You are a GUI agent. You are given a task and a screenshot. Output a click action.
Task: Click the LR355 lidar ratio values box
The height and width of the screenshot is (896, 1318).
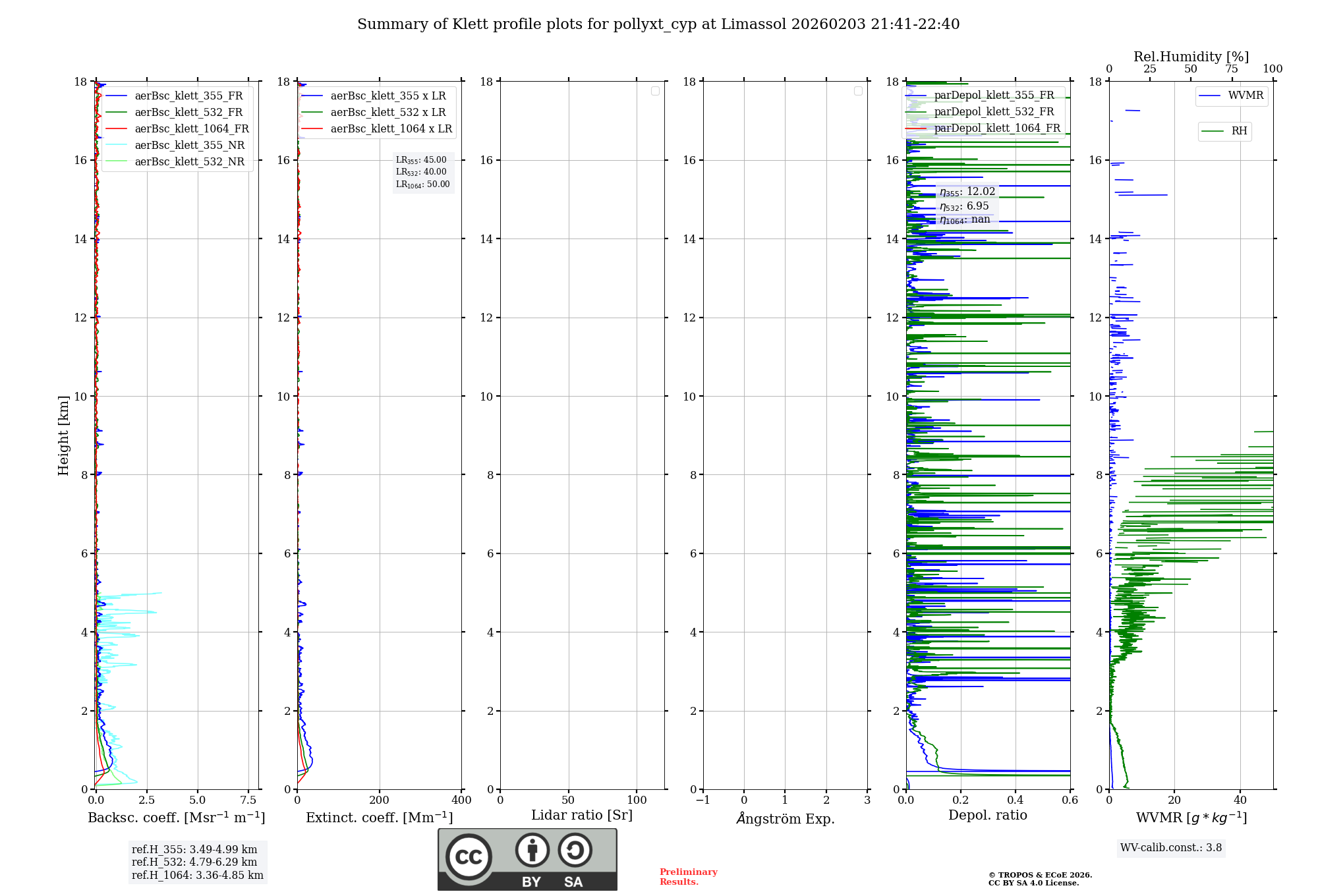pyautogui.click(x=423, y=172)
